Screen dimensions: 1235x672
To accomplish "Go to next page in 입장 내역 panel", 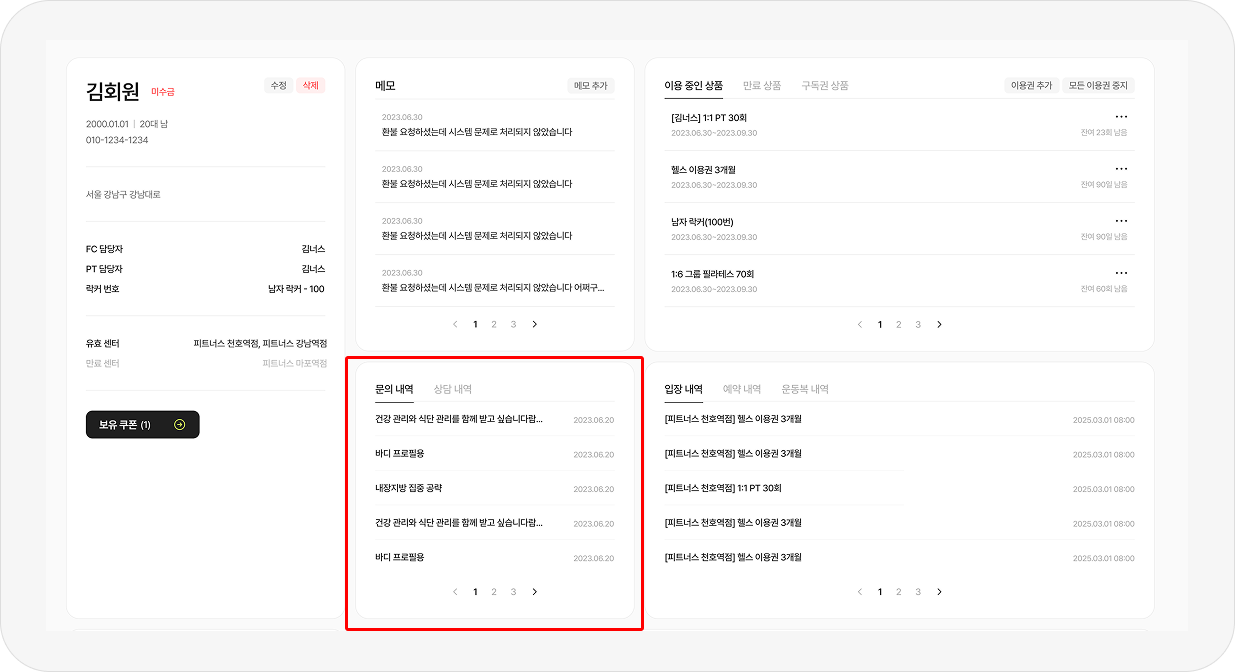I will (x=939, y=592).
